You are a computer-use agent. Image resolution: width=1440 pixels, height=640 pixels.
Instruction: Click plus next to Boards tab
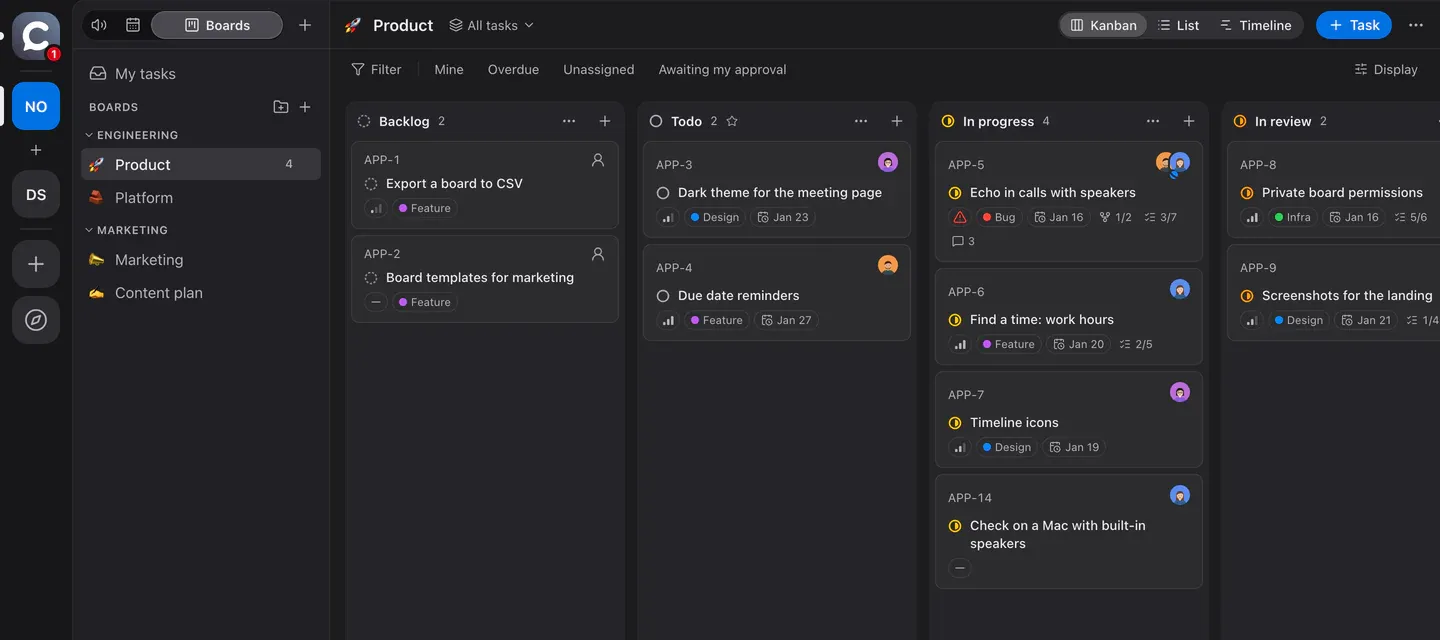tap(305, 25)
